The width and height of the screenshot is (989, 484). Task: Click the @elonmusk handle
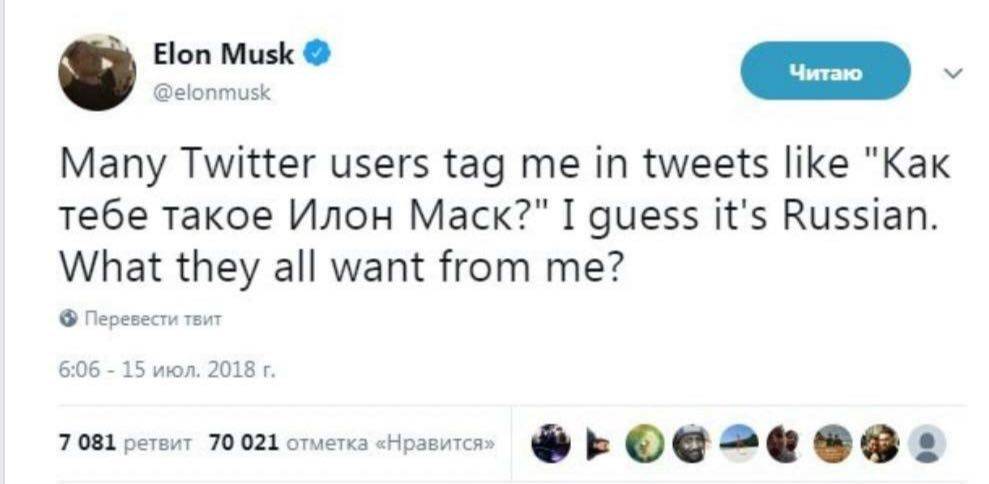[x=211, y=93]
